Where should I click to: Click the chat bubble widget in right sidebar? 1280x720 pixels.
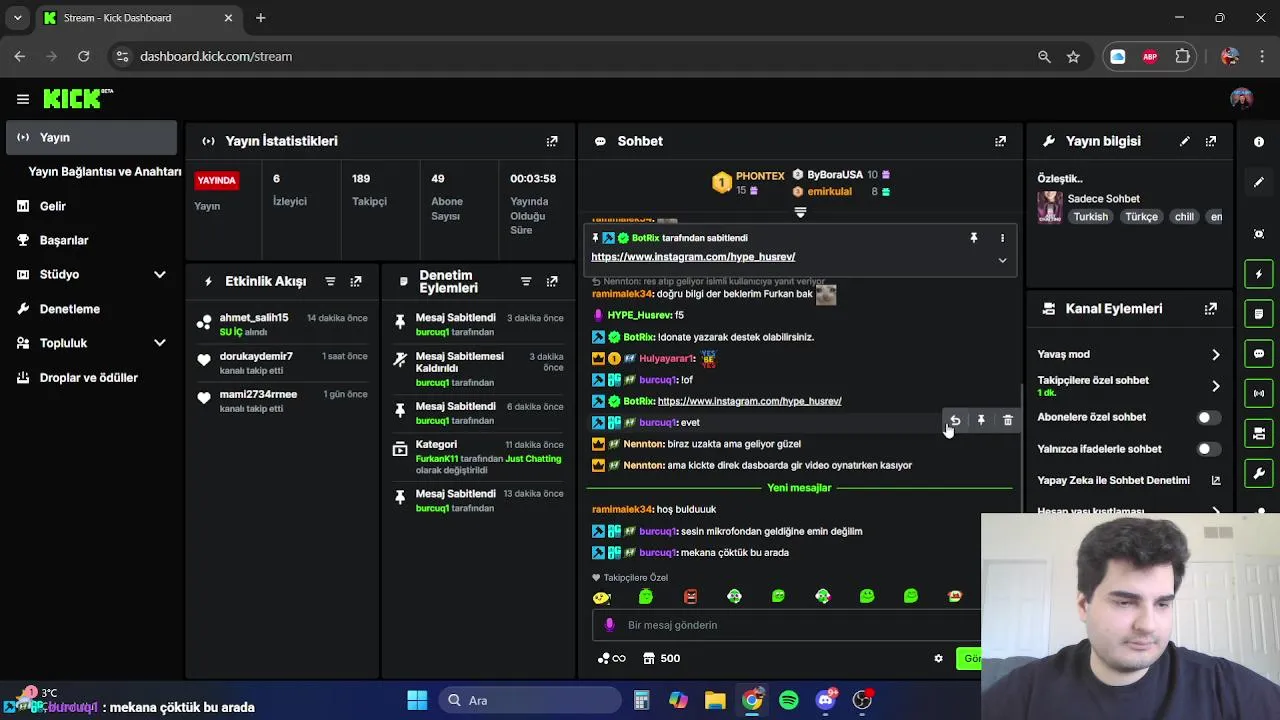(1259, 354)
